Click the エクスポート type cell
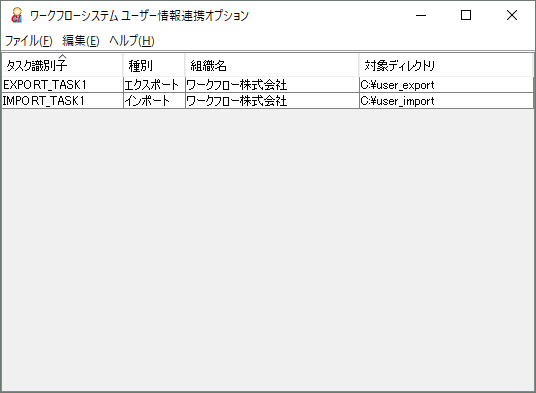 click(x=154, y=85)
